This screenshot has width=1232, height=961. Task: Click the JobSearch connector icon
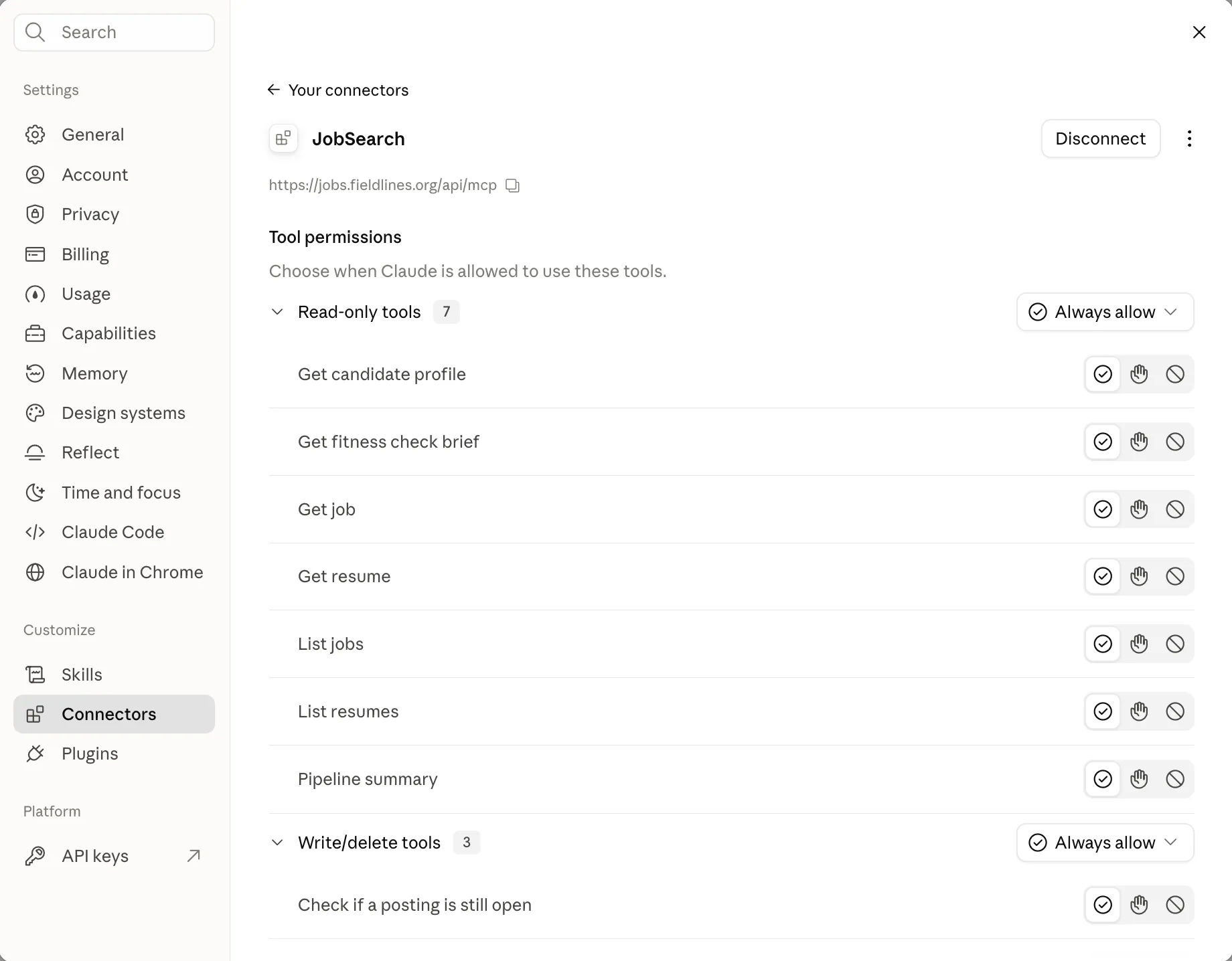coord(283,139)
